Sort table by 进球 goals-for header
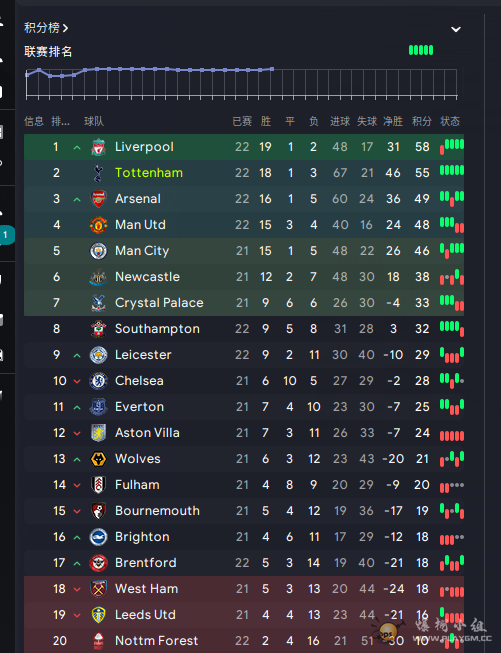The height and width of the screenshot is (653, 501). tap(340, 121)
